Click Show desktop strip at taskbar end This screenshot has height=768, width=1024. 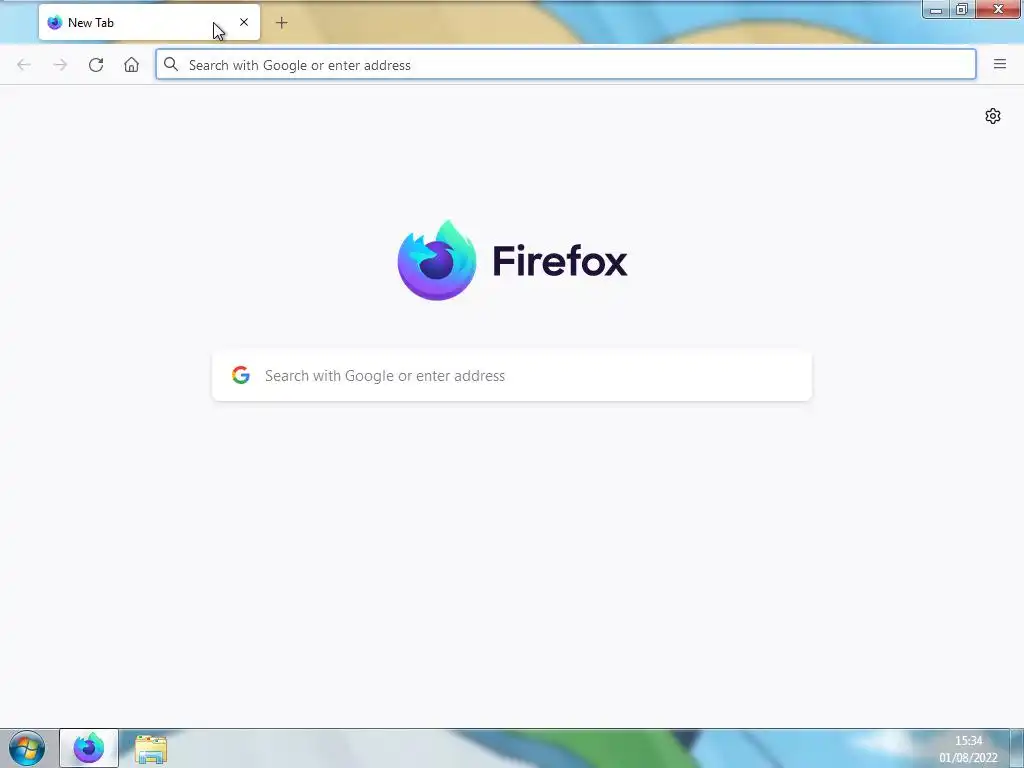1017,748
